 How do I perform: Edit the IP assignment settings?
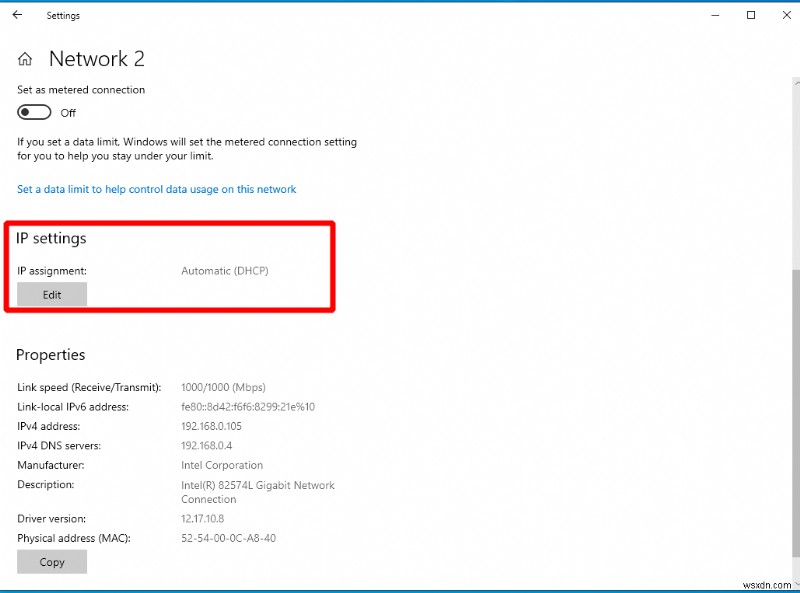51,294
